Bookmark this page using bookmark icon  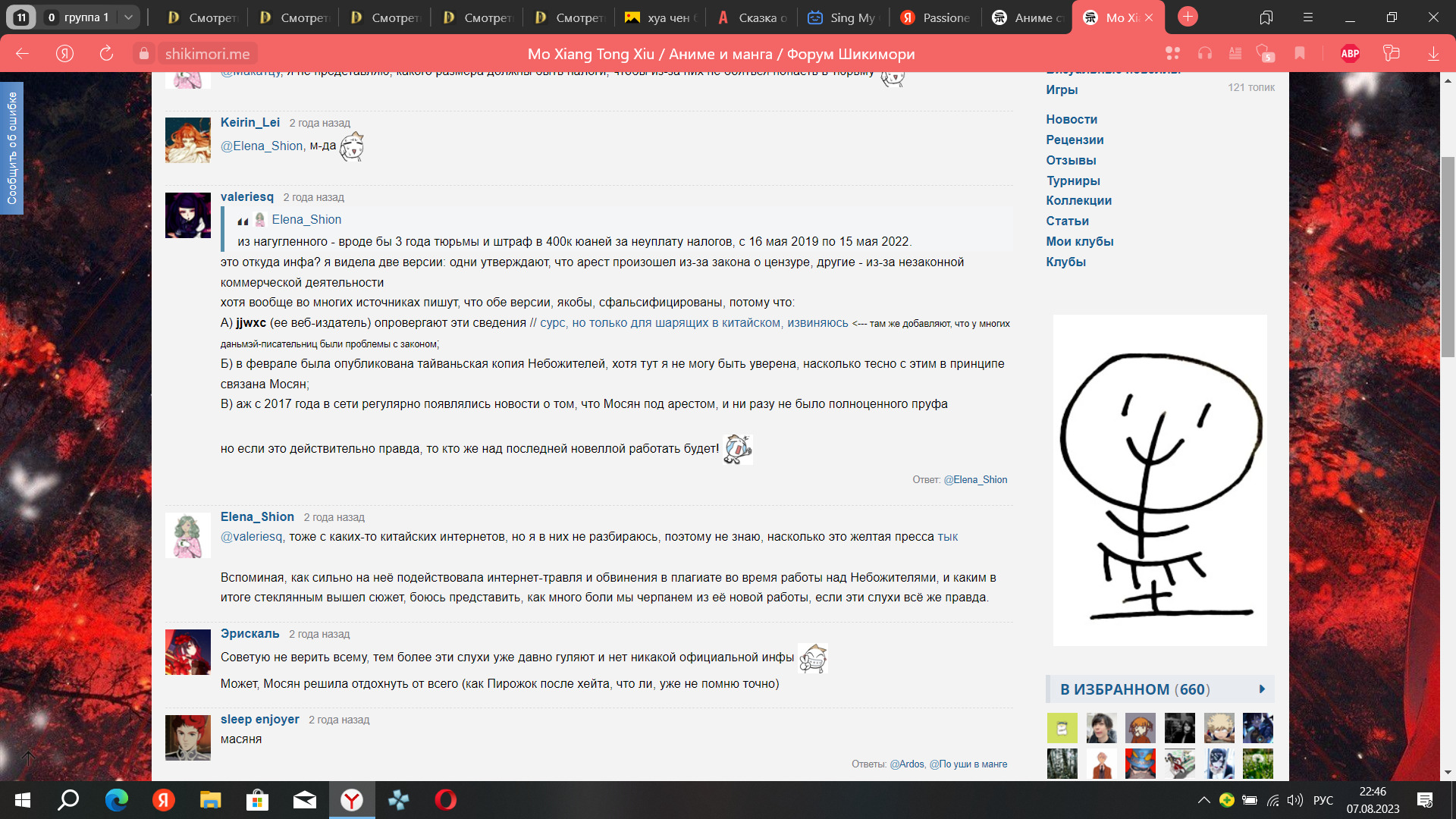coord(1300,53)
